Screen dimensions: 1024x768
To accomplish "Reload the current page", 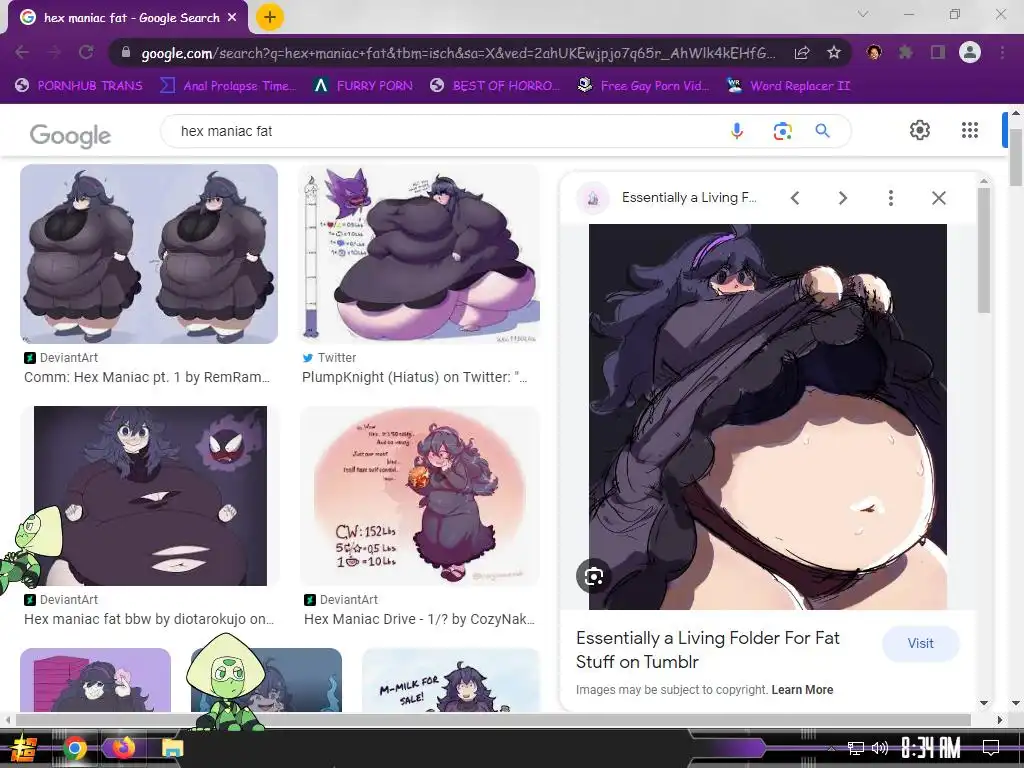I will (x=86, y=52).
